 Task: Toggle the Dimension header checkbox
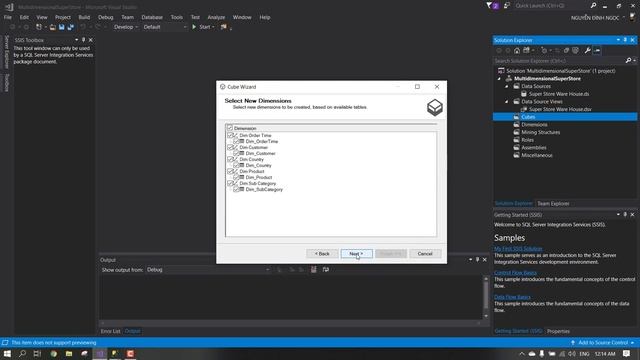click(230, 128)
